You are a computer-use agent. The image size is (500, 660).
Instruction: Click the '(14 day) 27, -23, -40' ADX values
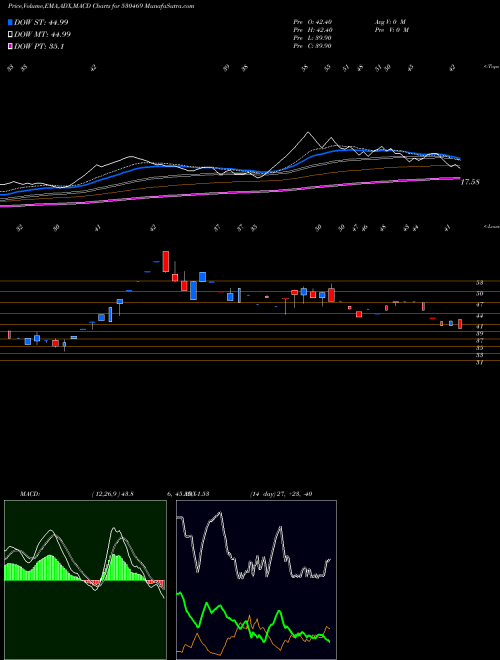point(281,494)
